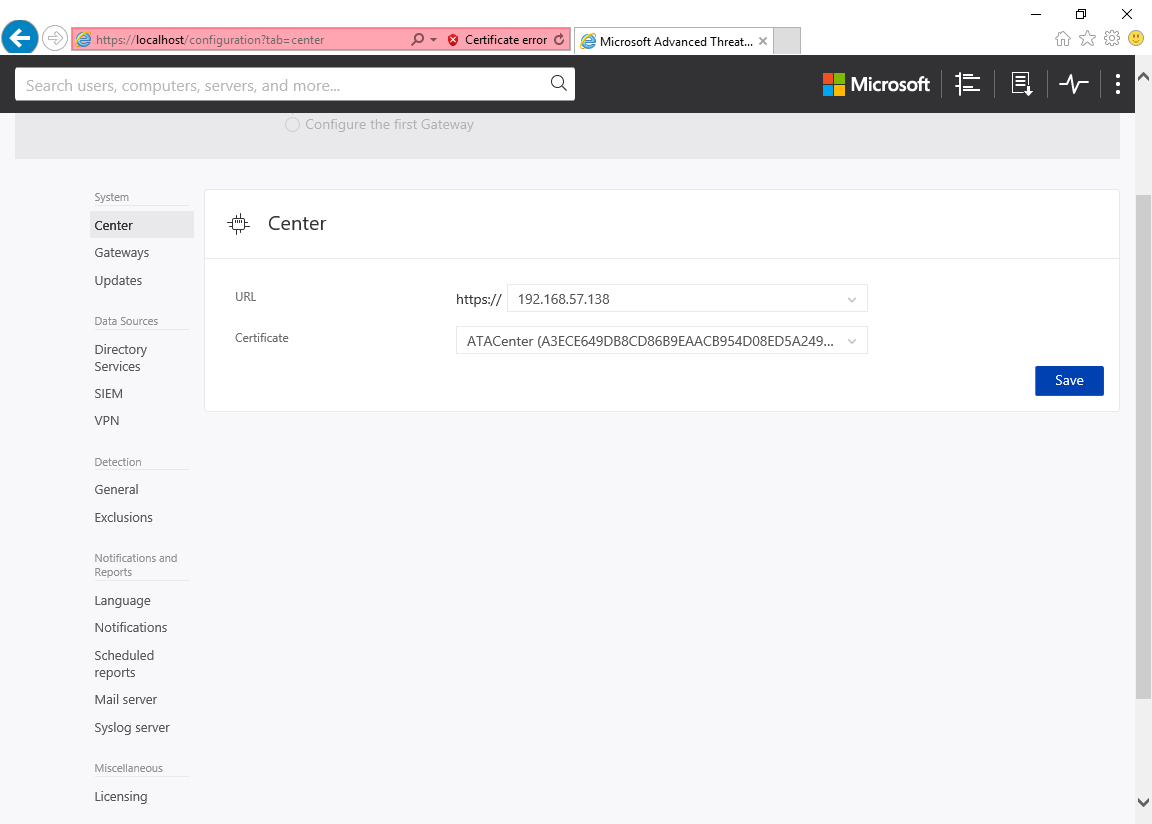The width and height of the screenshot is (1152, 824).
Task: Open browser Tools gear icon
Action: [1112, 38]
